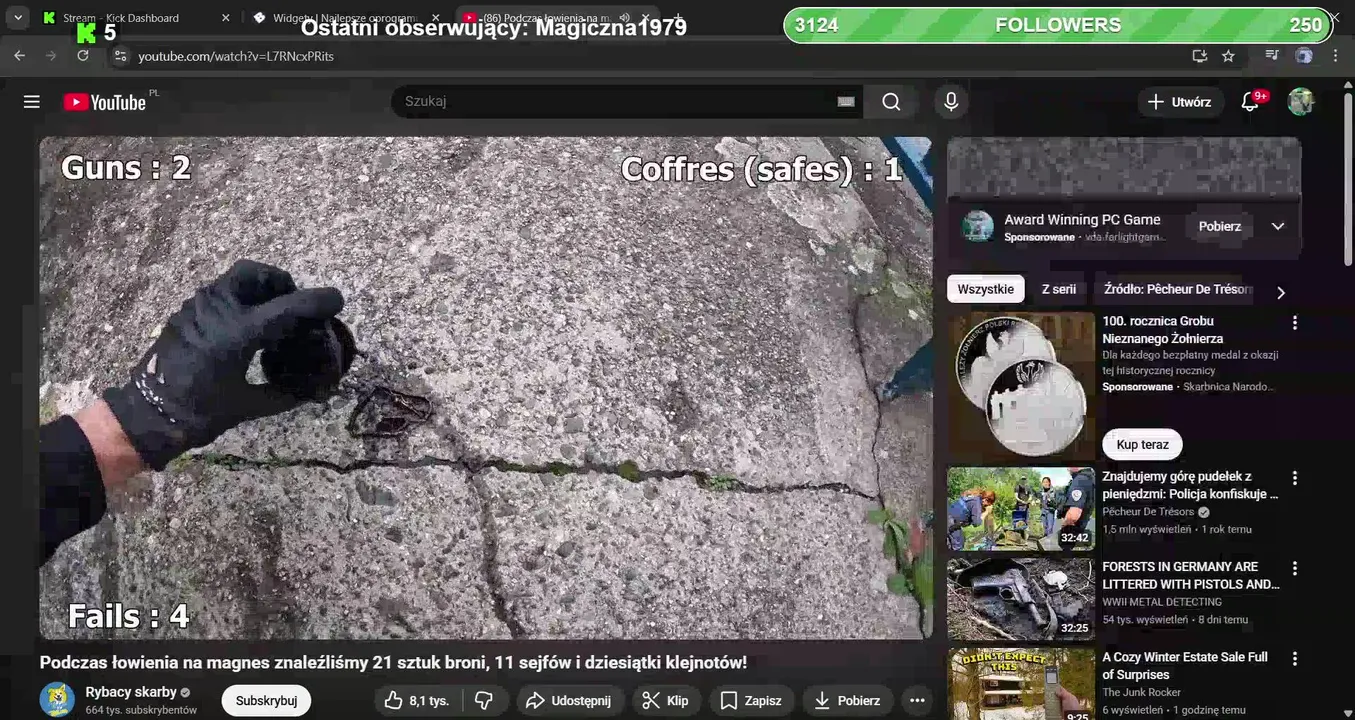The image size is (1355, 720).
Task: Select Źródło: Pêcheur De Trésors chip
Action: pos(1176,290)
